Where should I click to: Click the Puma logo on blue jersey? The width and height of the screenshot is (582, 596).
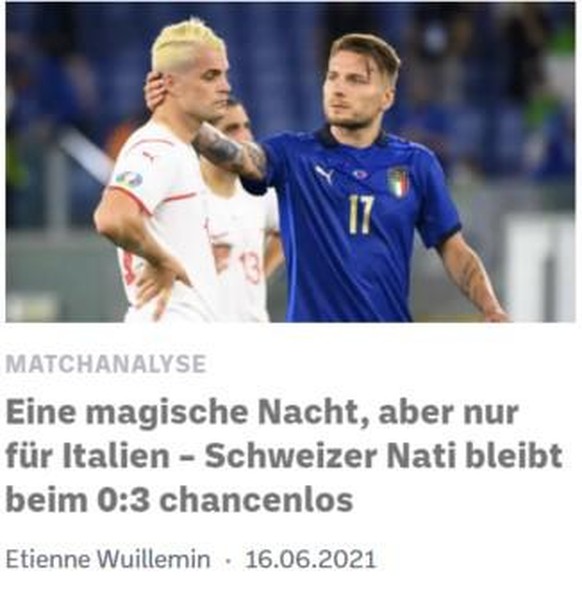325,174
